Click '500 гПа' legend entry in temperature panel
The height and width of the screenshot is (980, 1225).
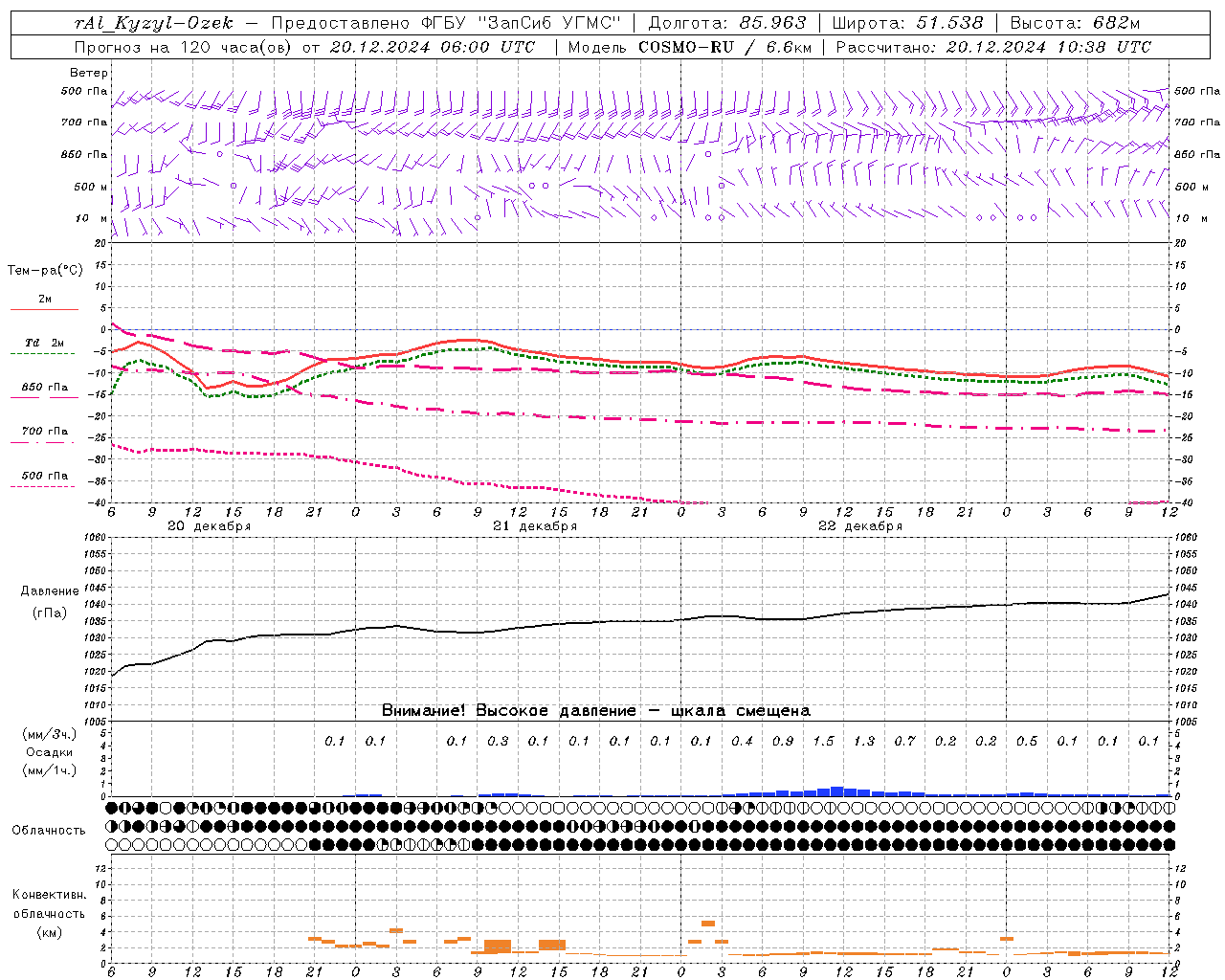click(x=45, y=476)
